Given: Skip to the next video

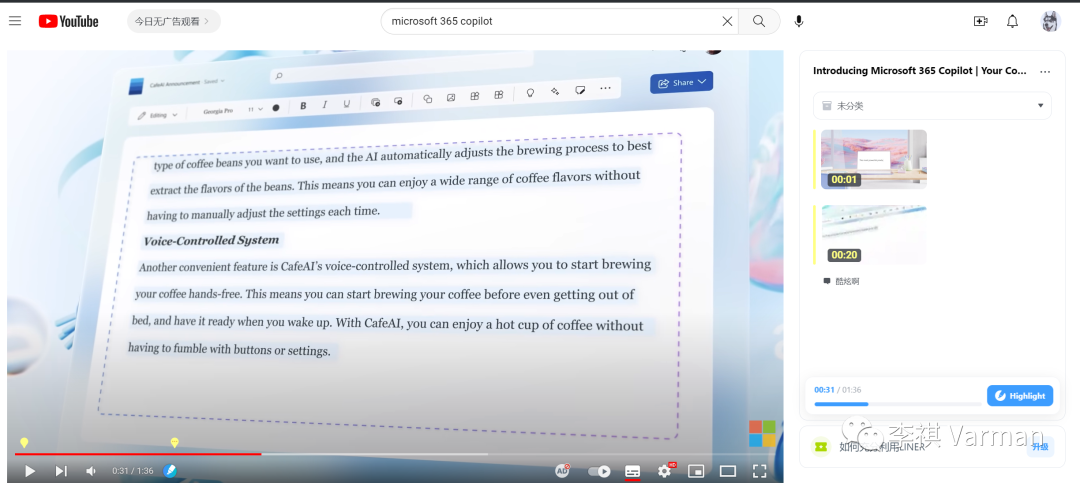Looking at the screenshot, I should click(61, 471).
